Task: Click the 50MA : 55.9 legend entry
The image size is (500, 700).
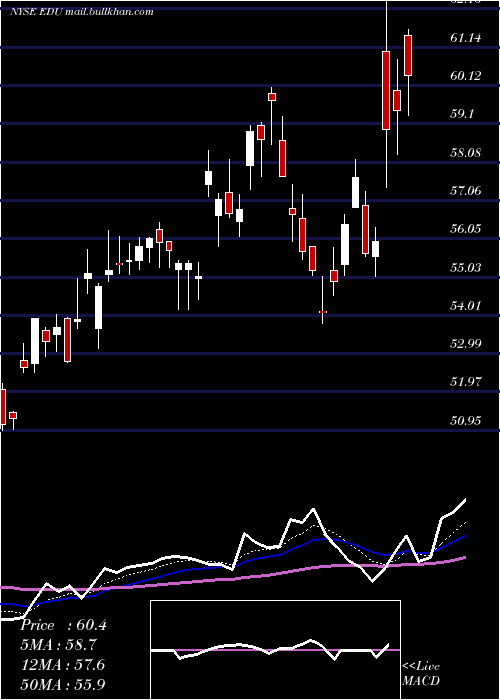Action: (63, 684)
